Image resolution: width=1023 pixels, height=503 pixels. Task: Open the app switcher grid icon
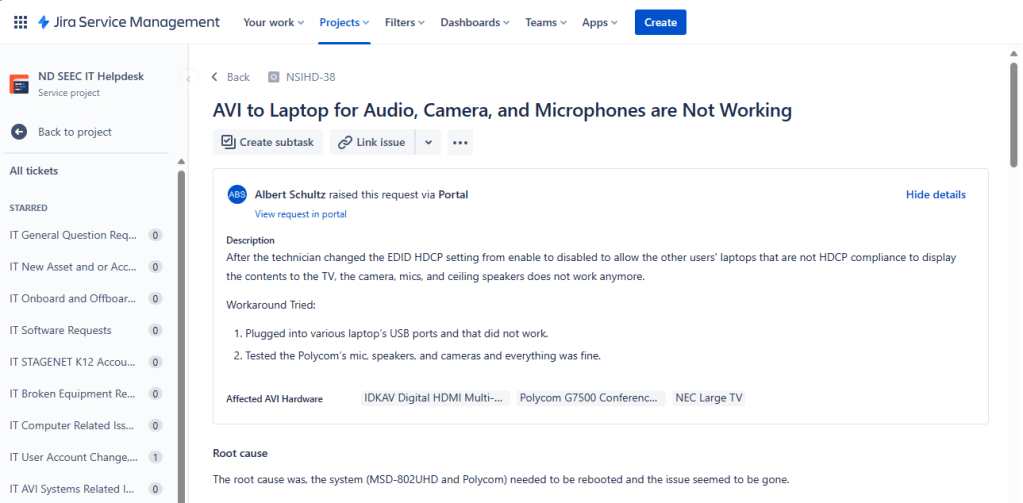point(20,22)
